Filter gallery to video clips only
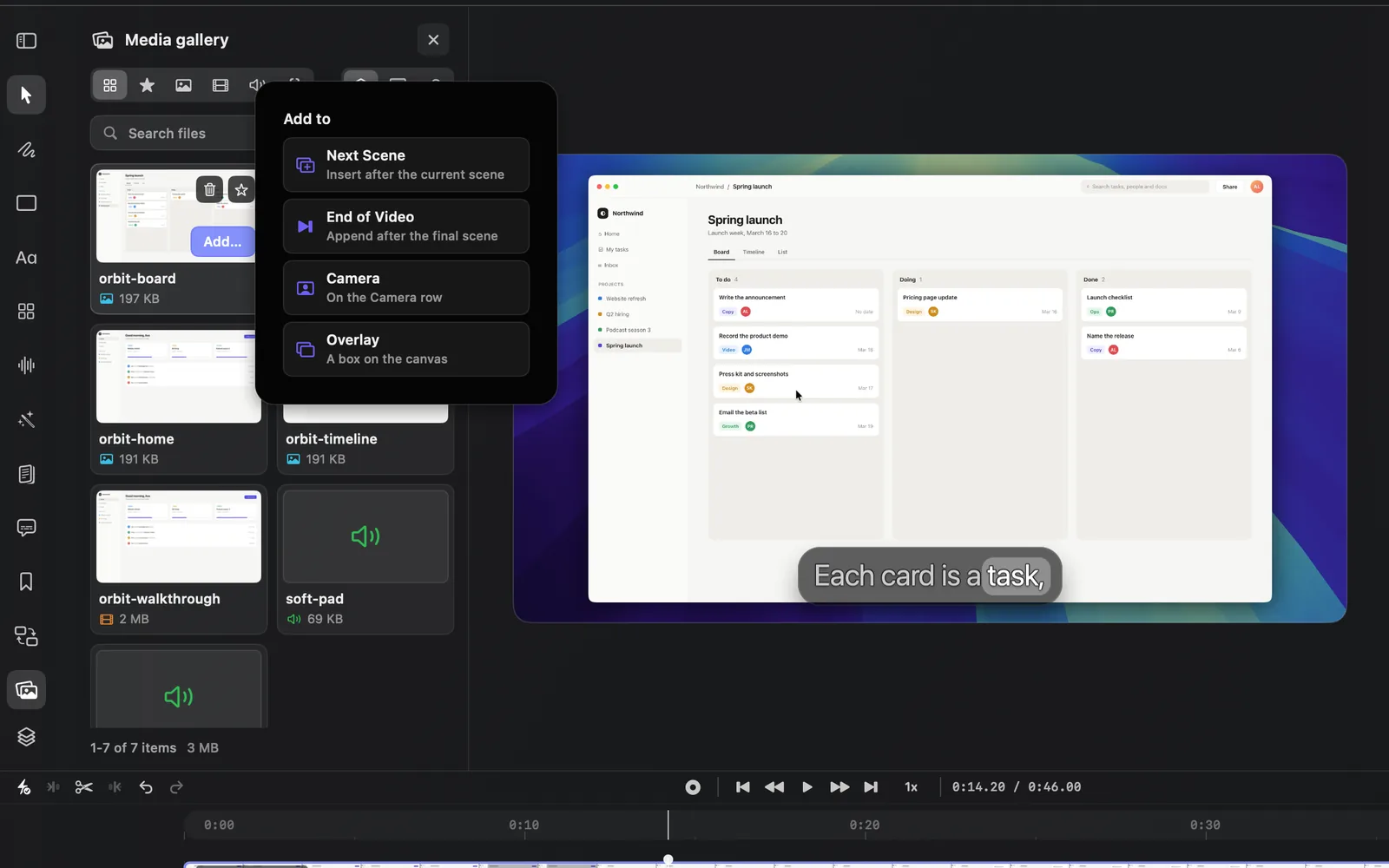The image size is (1389, 868). [221, 85]
